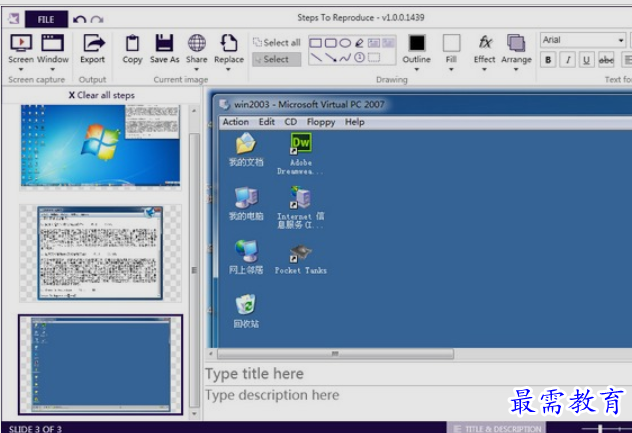
Task: Click the Share globe icon
Action: click(197, 43)
